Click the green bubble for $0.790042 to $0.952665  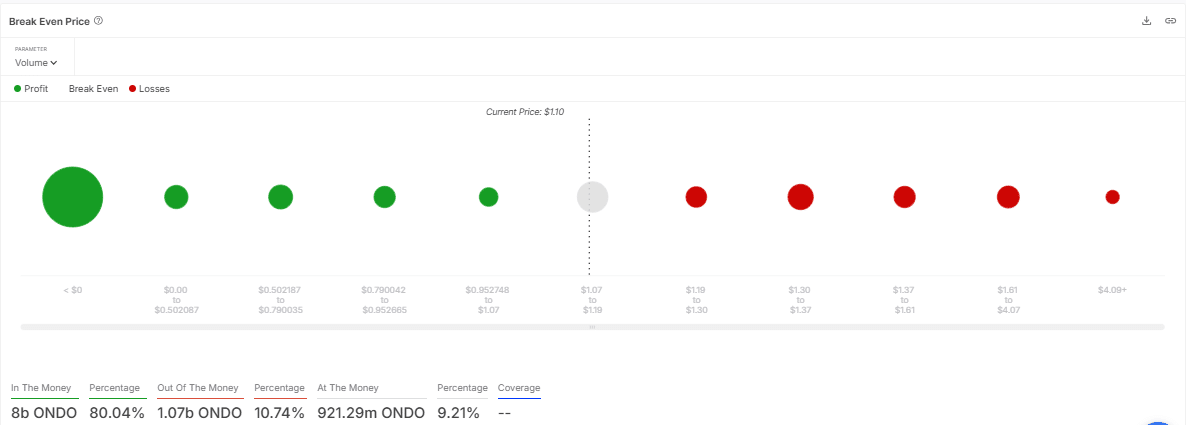384,197
